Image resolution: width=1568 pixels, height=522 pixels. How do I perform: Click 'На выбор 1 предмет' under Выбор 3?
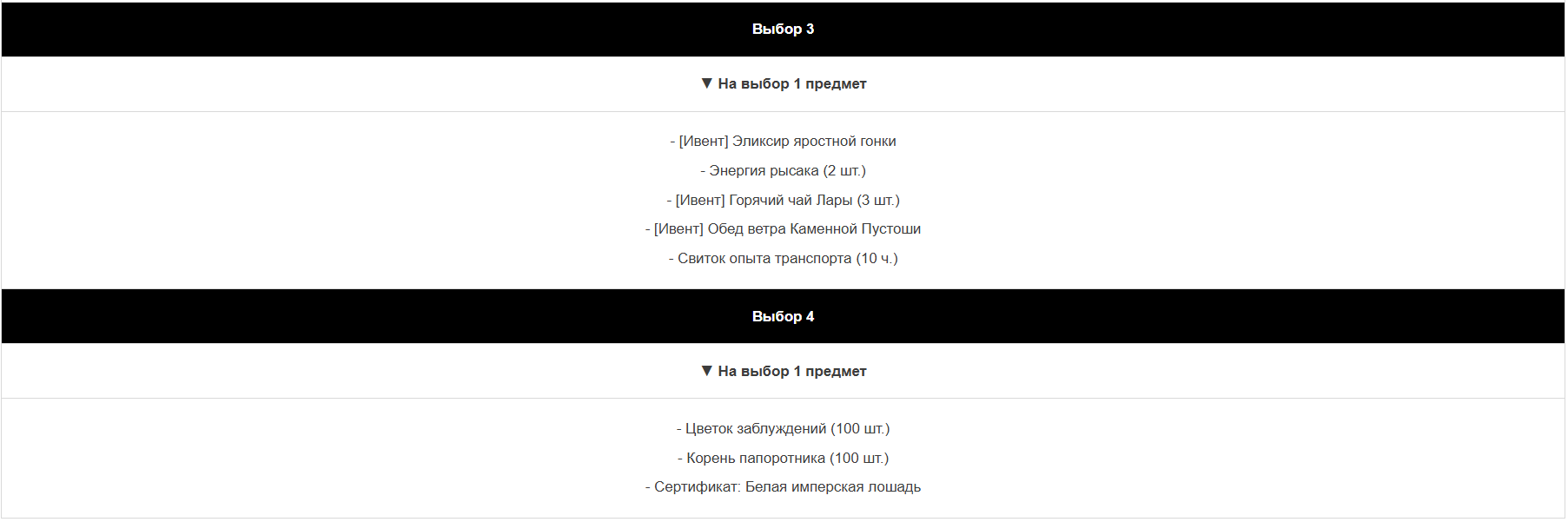tap(791, 83)
